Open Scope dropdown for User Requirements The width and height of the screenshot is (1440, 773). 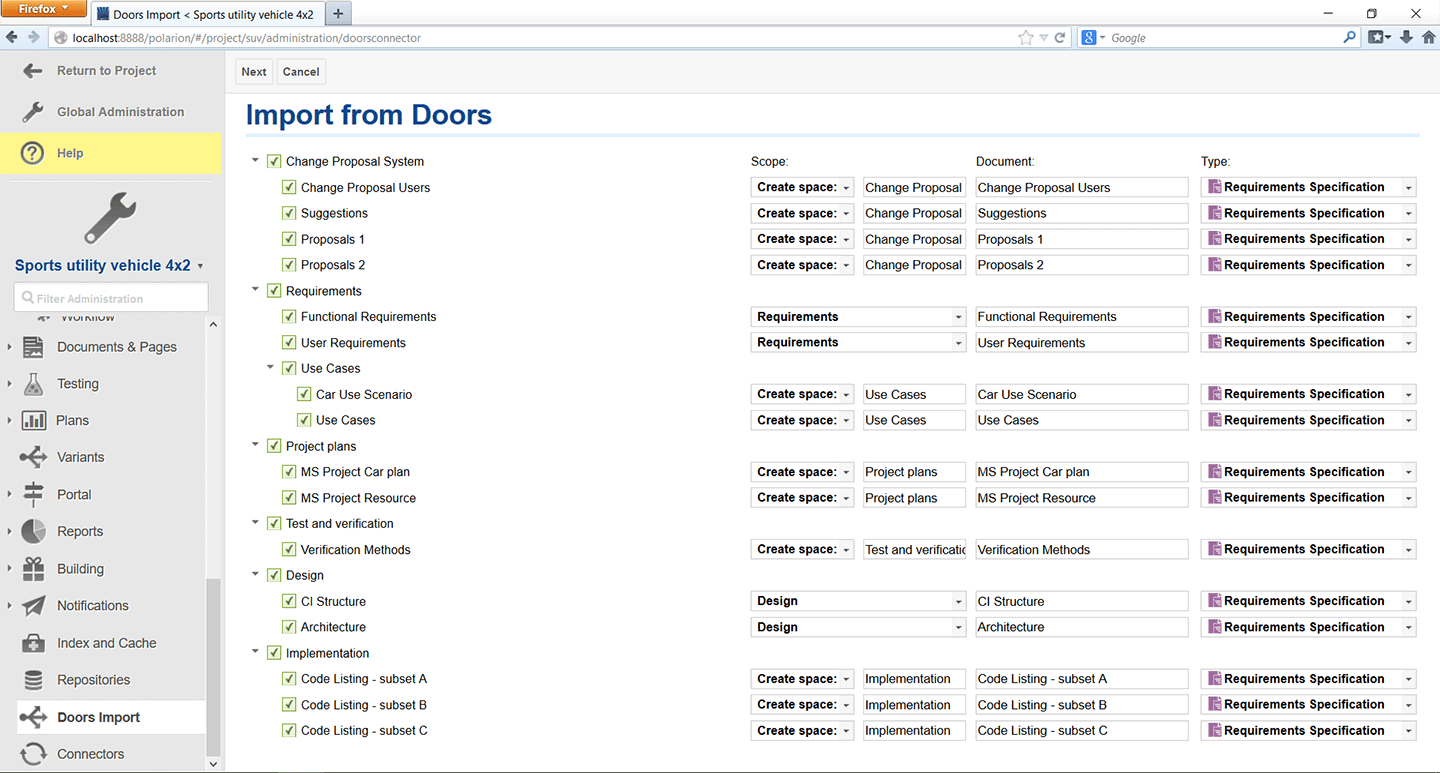[858, 343]
